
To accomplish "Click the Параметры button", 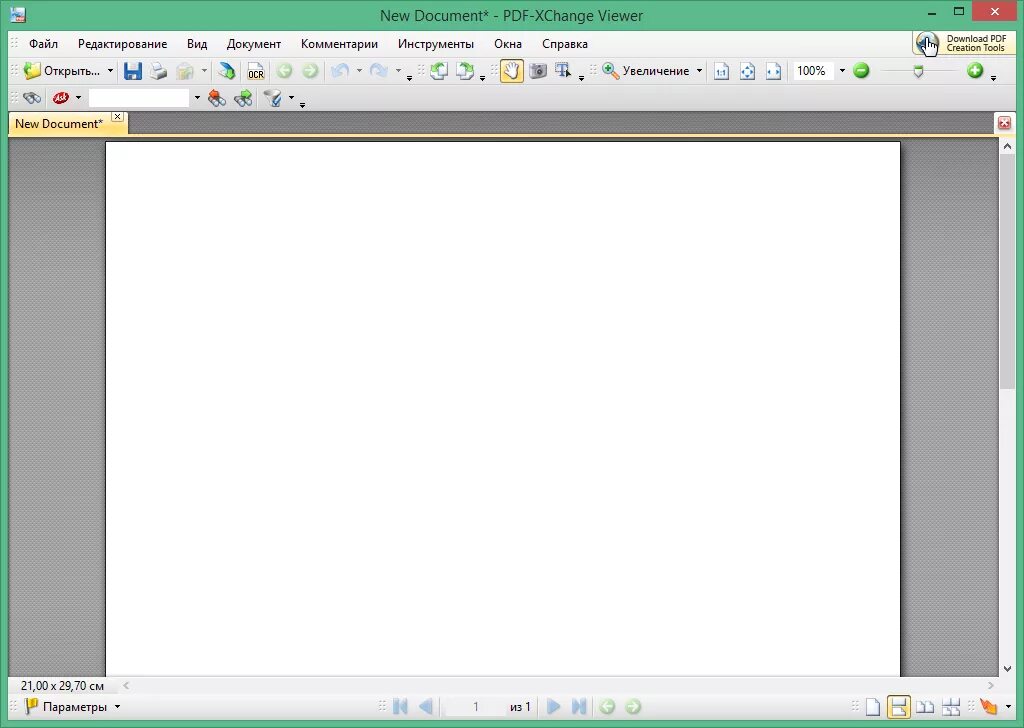I will tap(65, 706).
